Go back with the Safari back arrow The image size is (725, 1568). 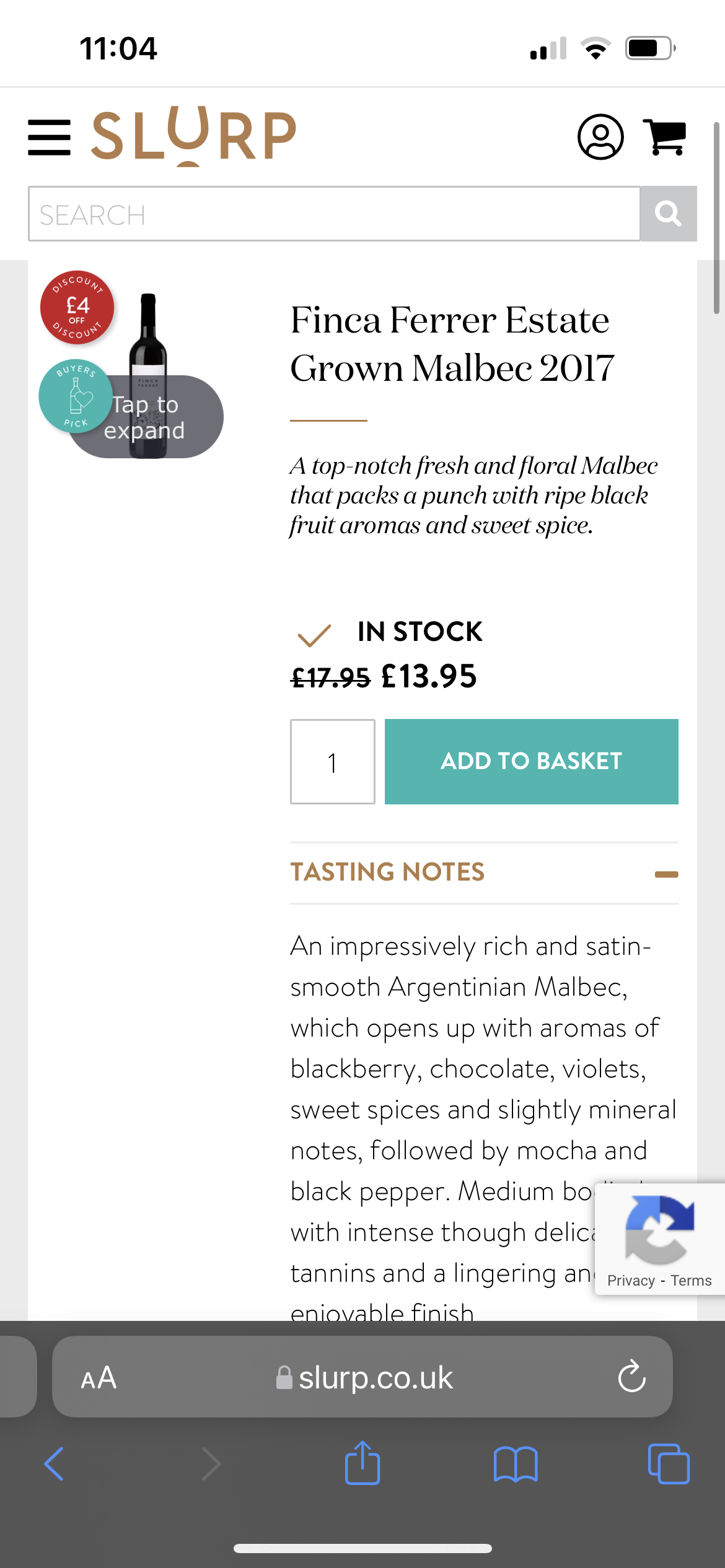(x=55, y=1465)
